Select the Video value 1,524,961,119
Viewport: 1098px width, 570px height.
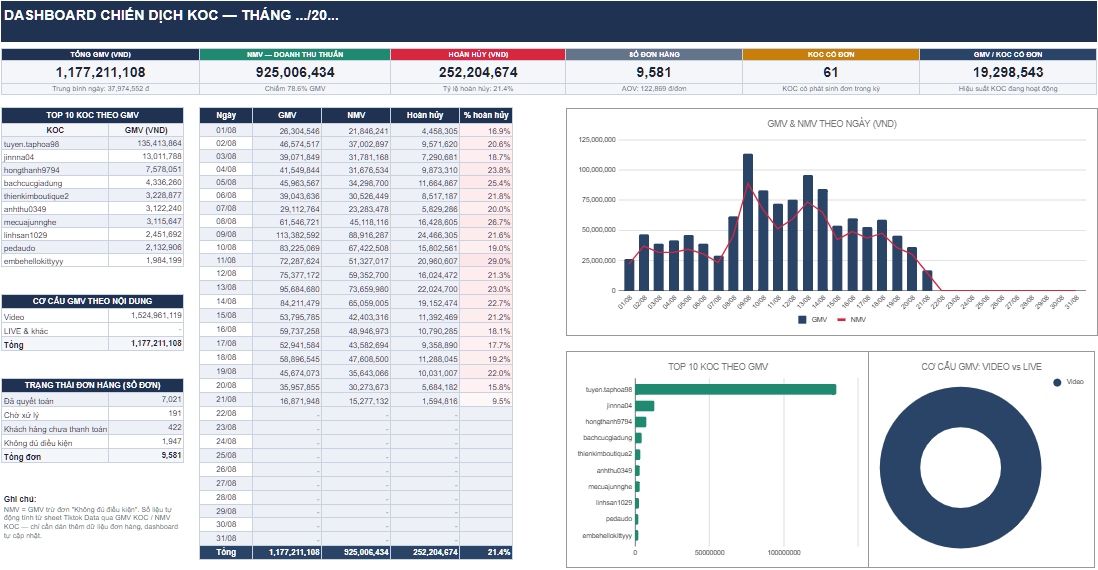click(156, 316)
